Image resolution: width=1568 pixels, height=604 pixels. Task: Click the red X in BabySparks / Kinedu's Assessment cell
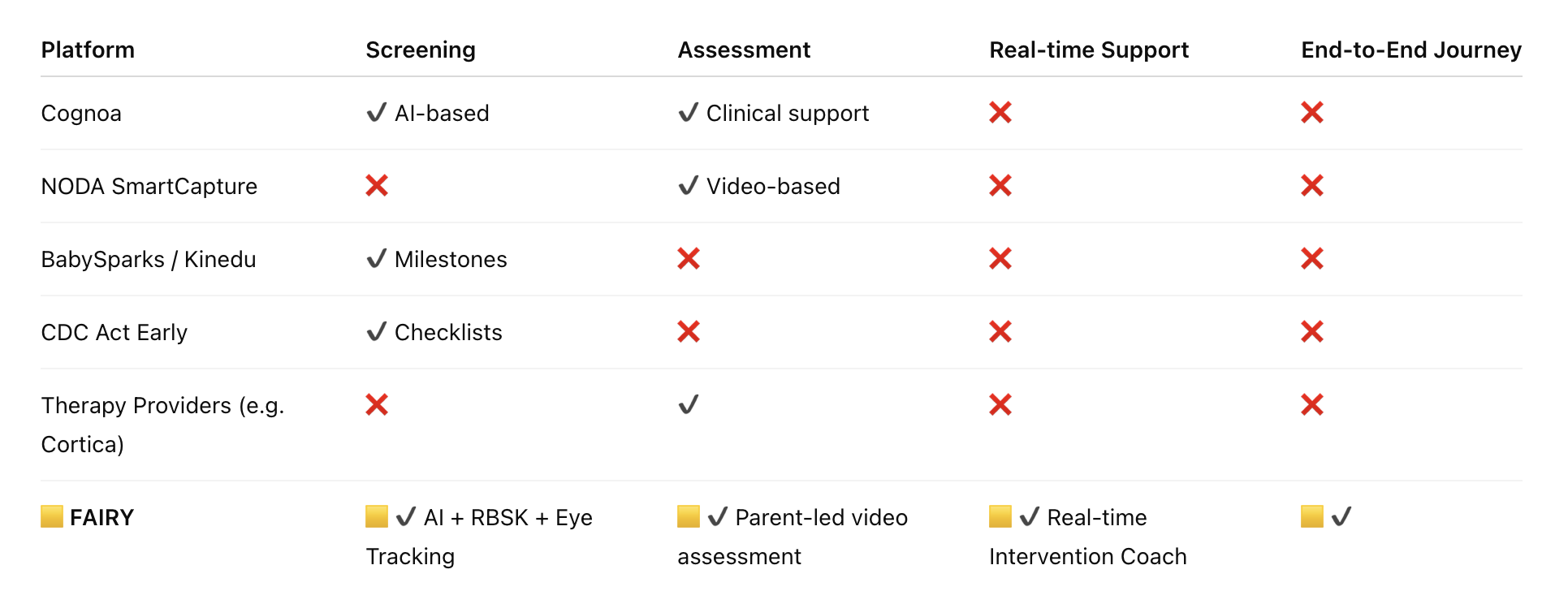pyautogui.click(x=689, y=259)
